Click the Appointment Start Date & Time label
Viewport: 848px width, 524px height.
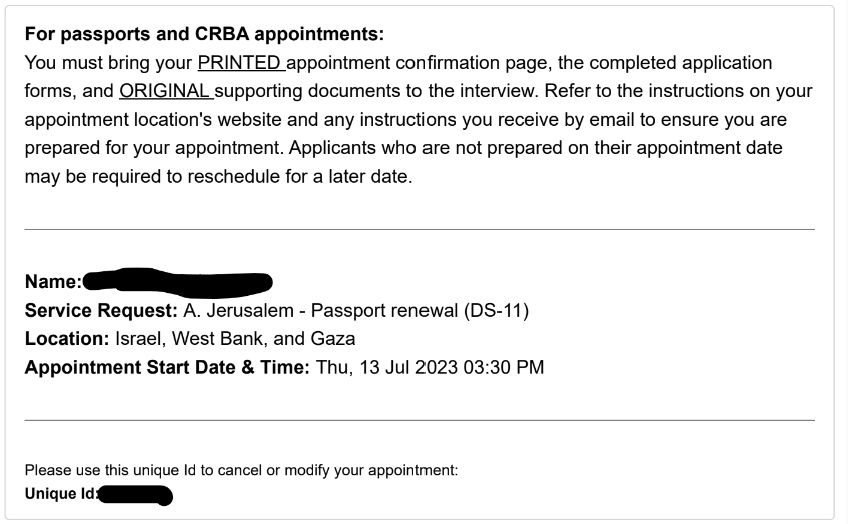167,367
